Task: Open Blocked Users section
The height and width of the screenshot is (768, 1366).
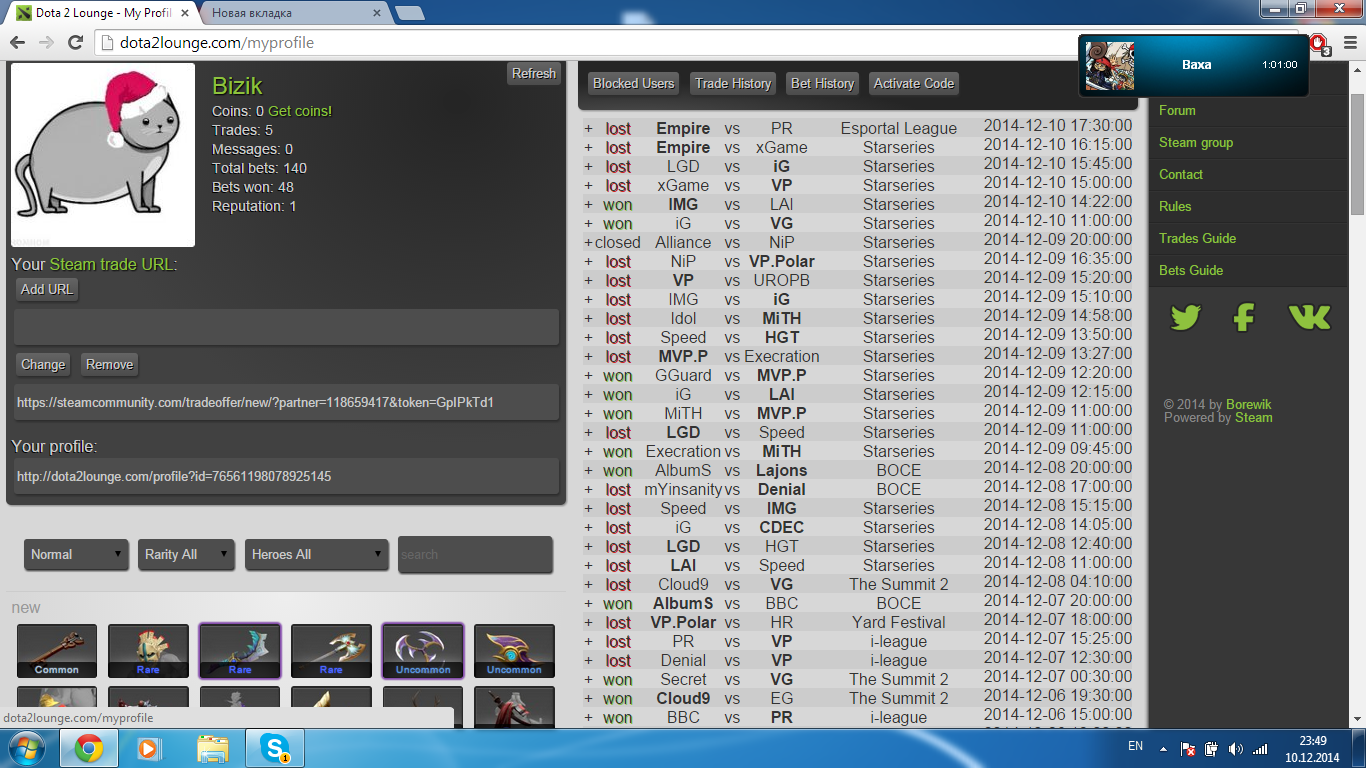Action: click(633, 84)
